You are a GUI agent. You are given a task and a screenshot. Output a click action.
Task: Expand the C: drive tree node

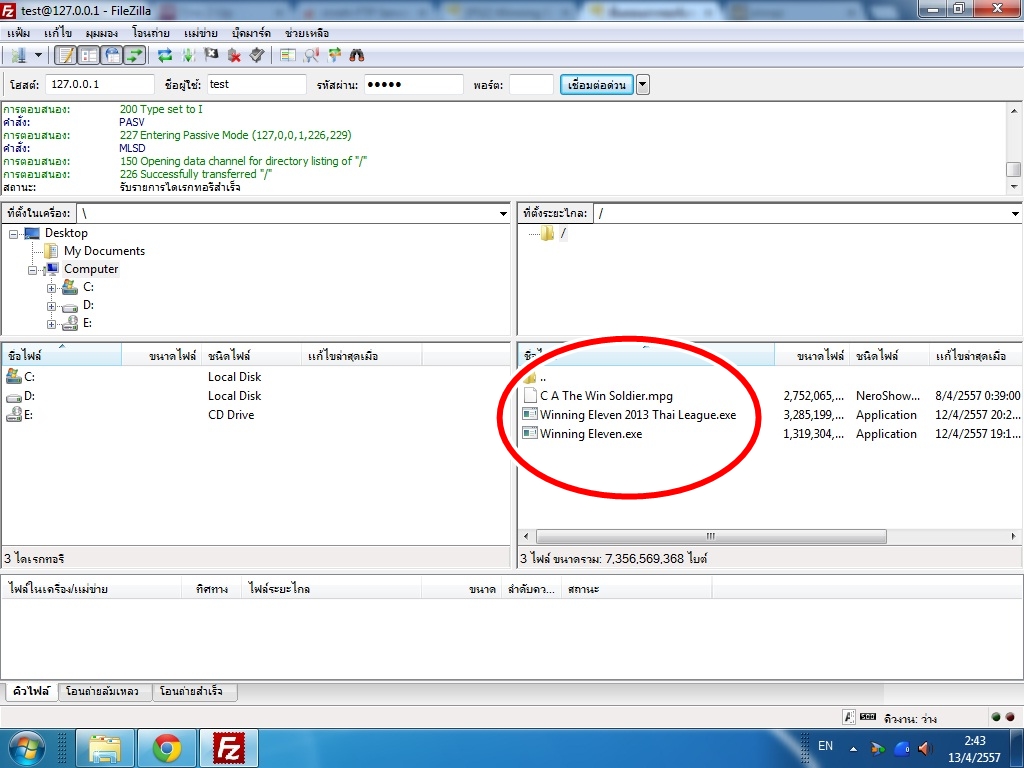[x=51, y=288]
